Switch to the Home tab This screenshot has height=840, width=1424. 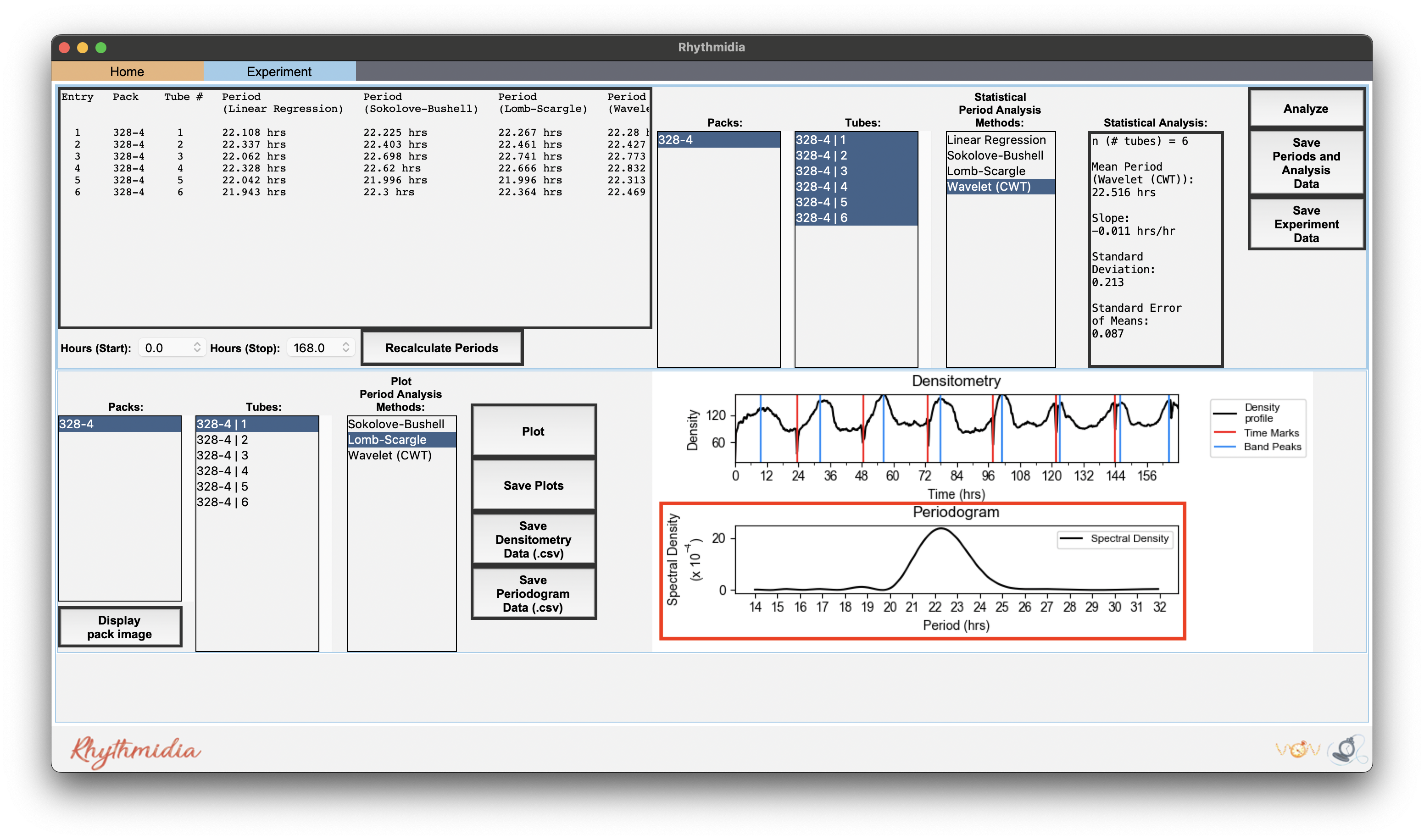(127, 72)
